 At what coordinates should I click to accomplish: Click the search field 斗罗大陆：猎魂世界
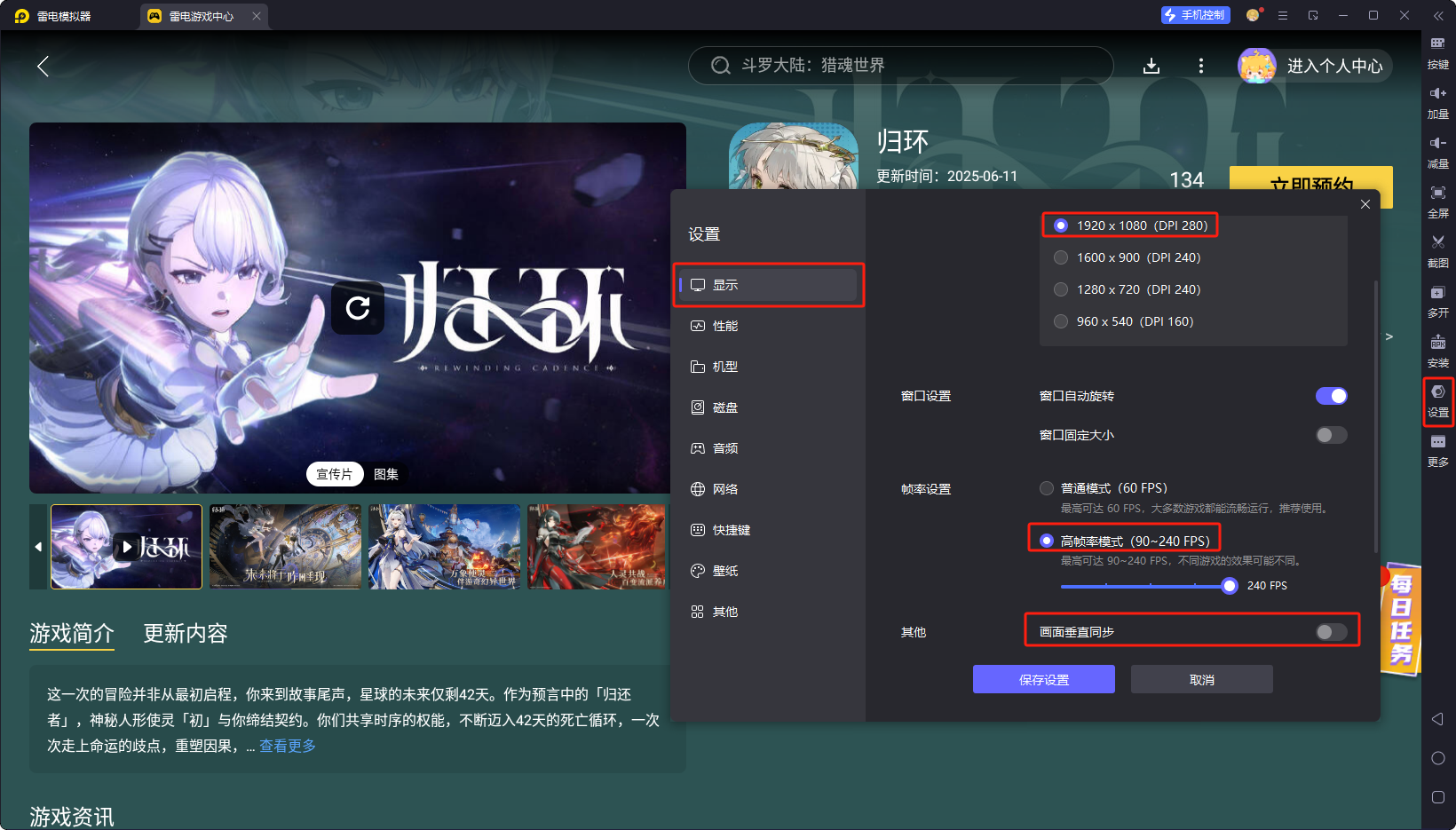tap(900, 66)
